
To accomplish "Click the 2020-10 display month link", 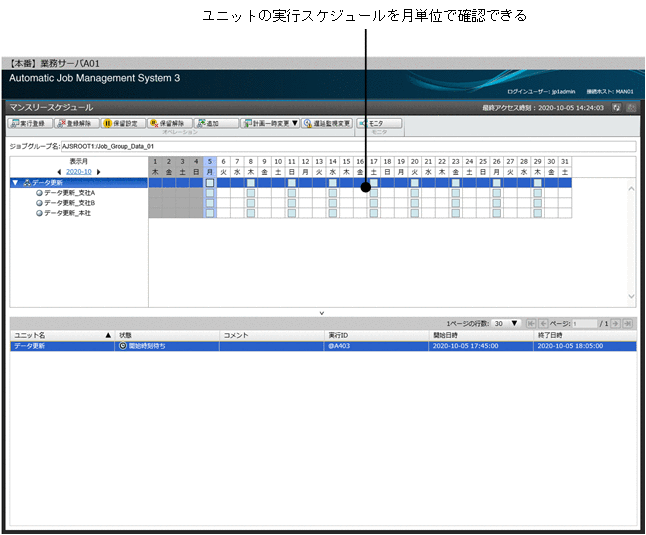I will point(78,172).
